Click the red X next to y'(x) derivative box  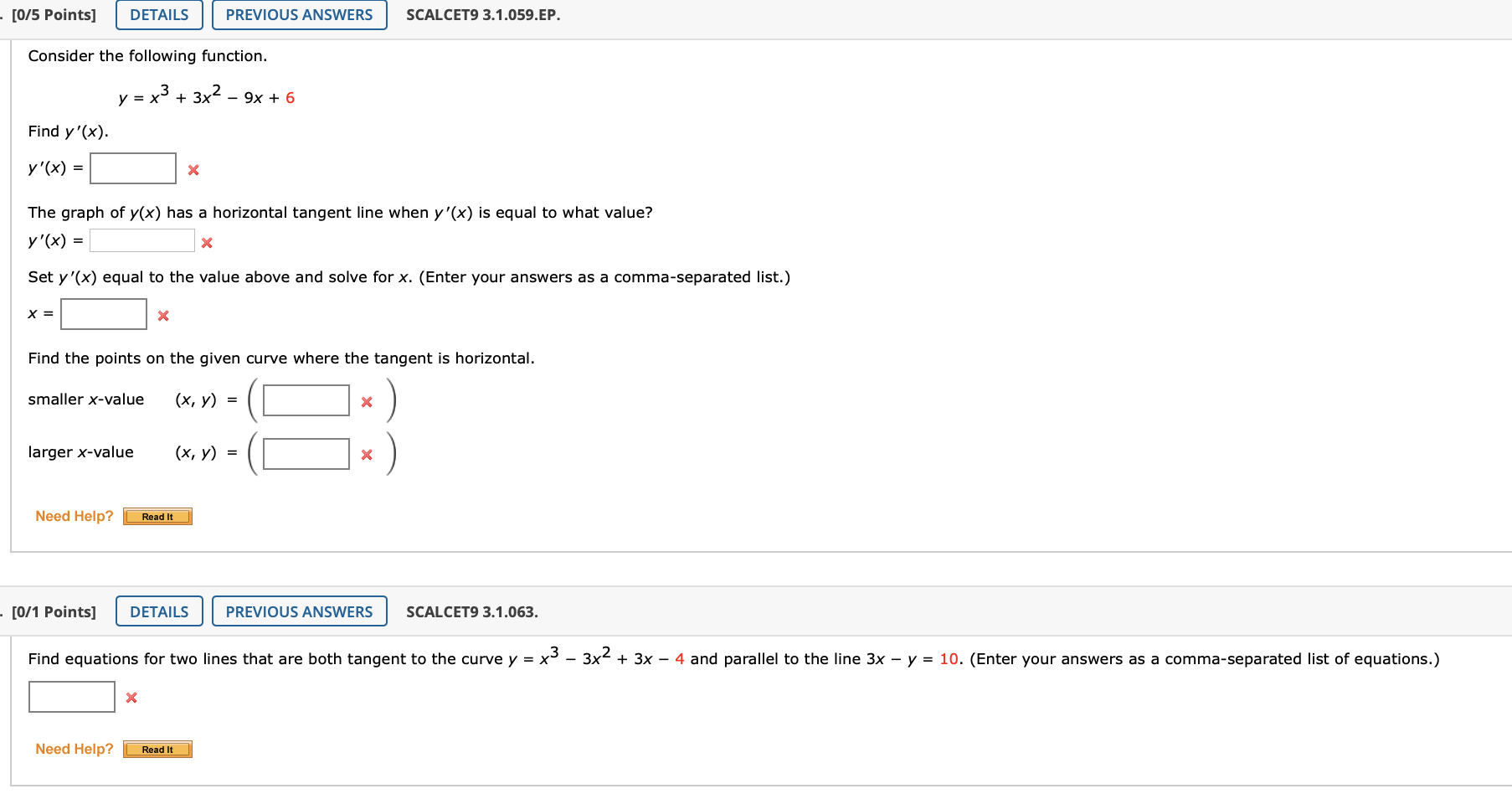coord(193,170)
